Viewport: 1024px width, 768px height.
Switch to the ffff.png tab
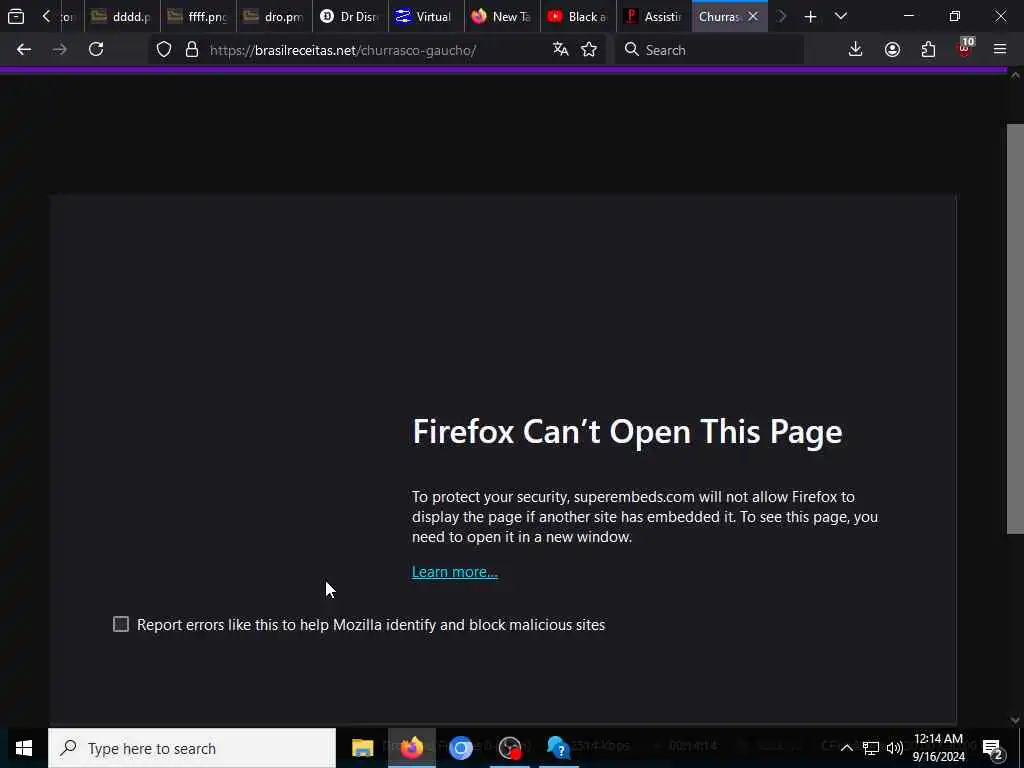click(198, 16)
